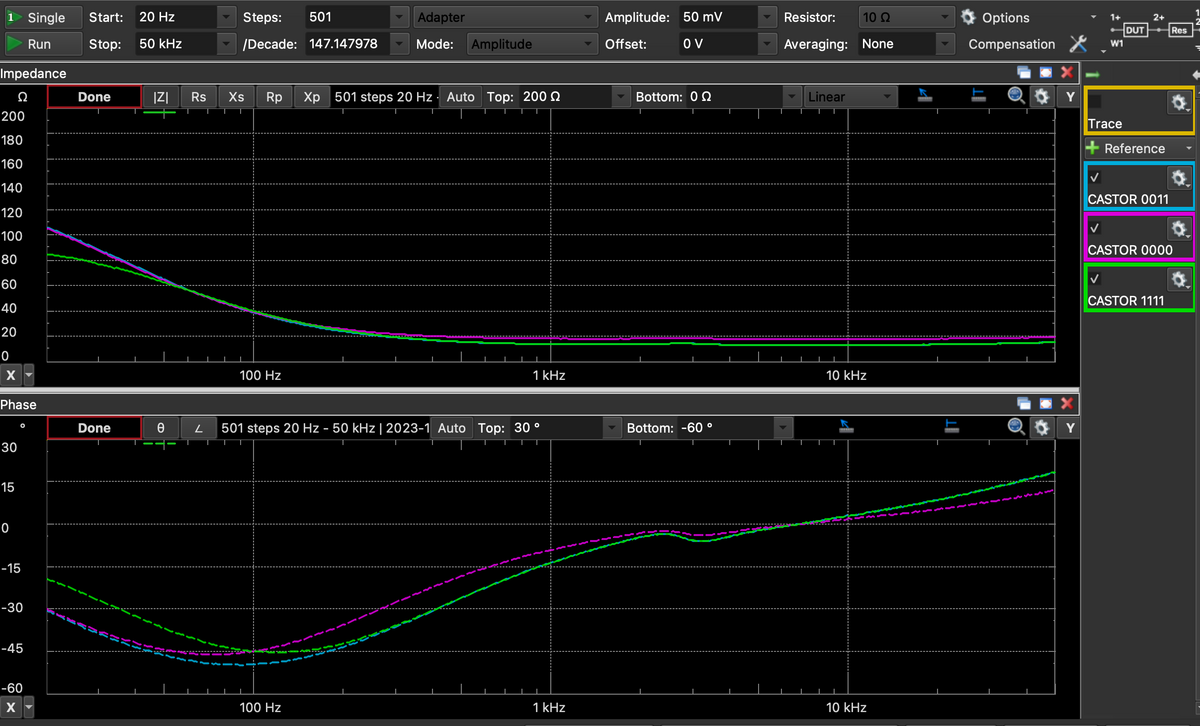This screenshot has width=1200, height=726.
Task: Open Impedance plot zoom magnifier
Action: pyautogui.click(x=1017, y=96)
